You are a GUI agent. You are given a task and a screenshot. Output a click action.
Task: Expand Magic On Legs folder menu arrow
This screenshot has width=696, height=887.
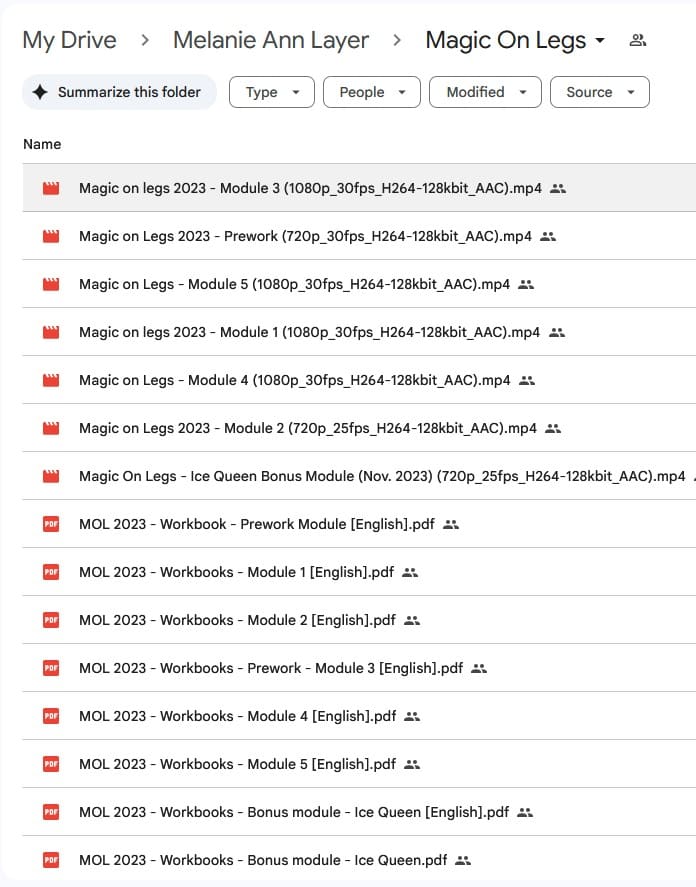(600, 41)
